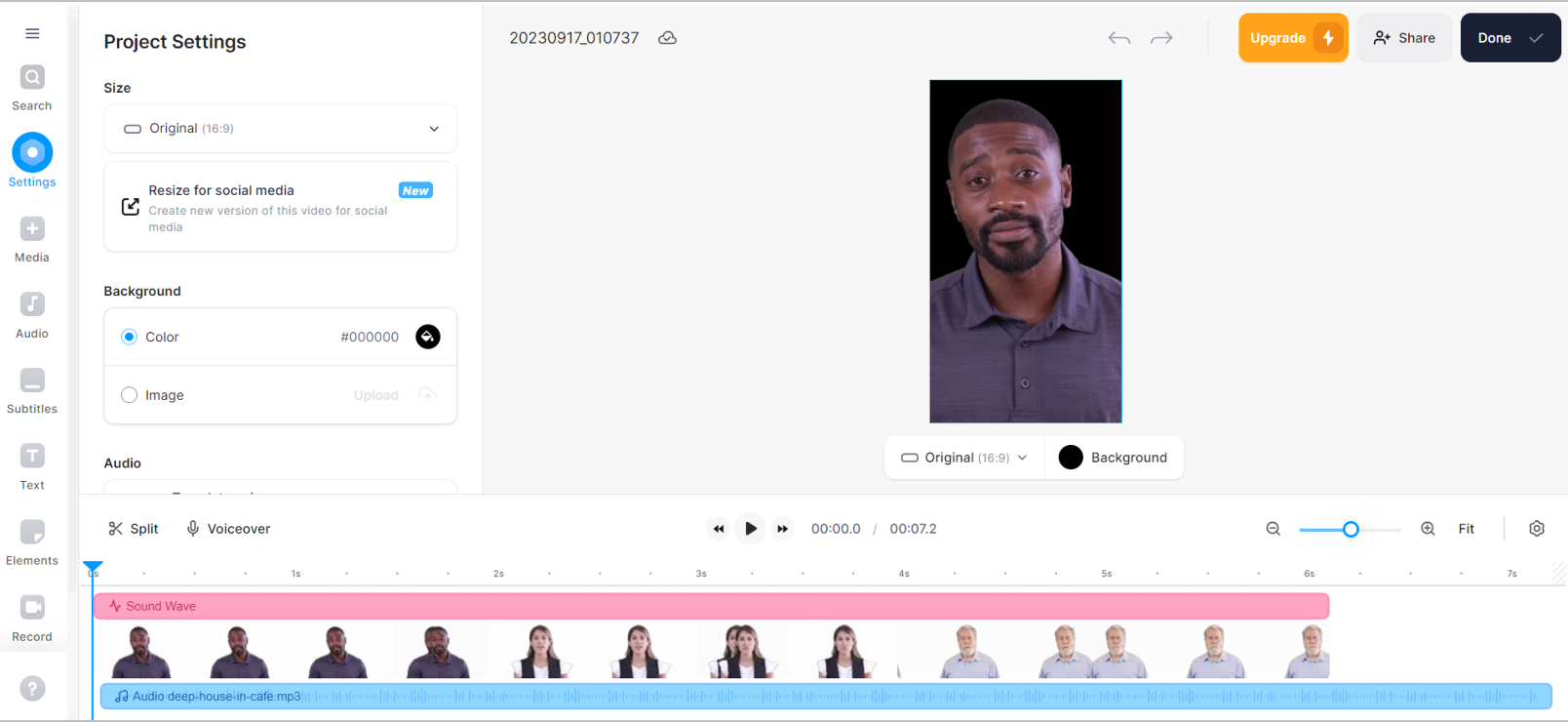
Task: Click the Resize for social media icon
Action: pyautogui.click(x=130, y=207)
